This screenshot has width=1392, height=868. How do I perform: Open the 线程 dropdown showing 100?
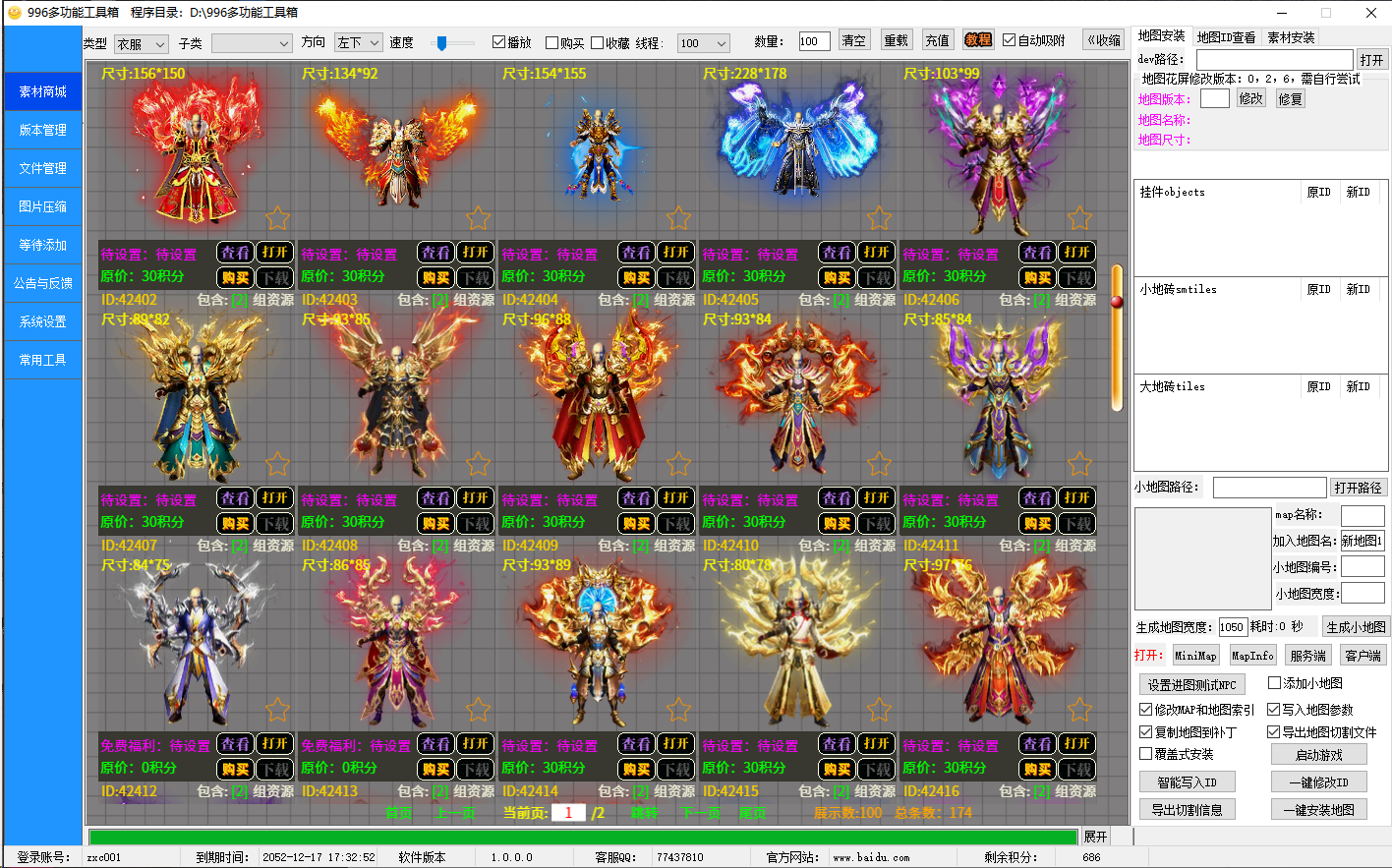tap(703, 43)
